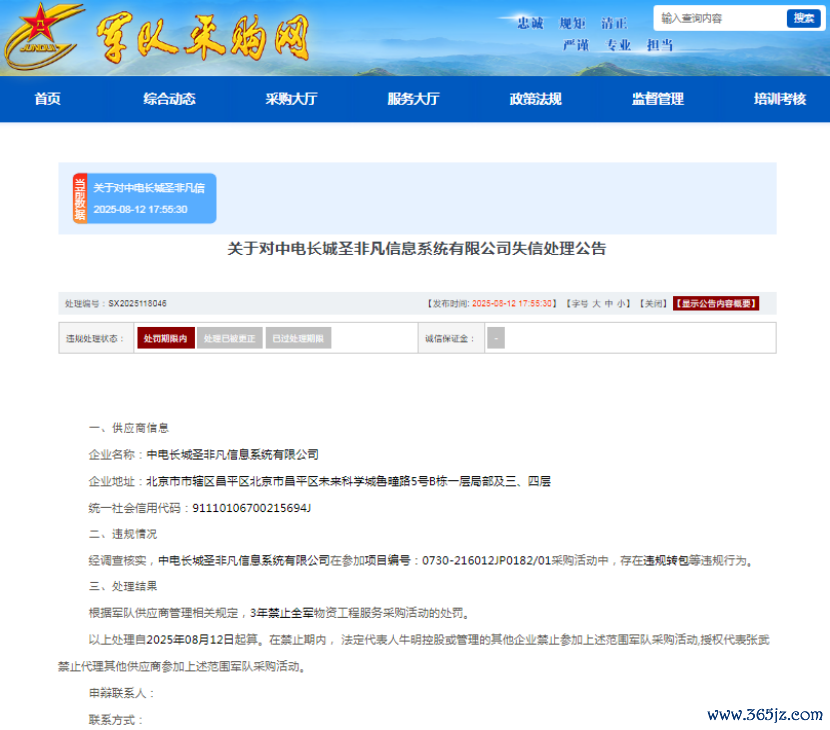This screenshot has height=730, width=830.
Task: Click the 诚信保证金 gray value box
Action: [x=495, y=339]
